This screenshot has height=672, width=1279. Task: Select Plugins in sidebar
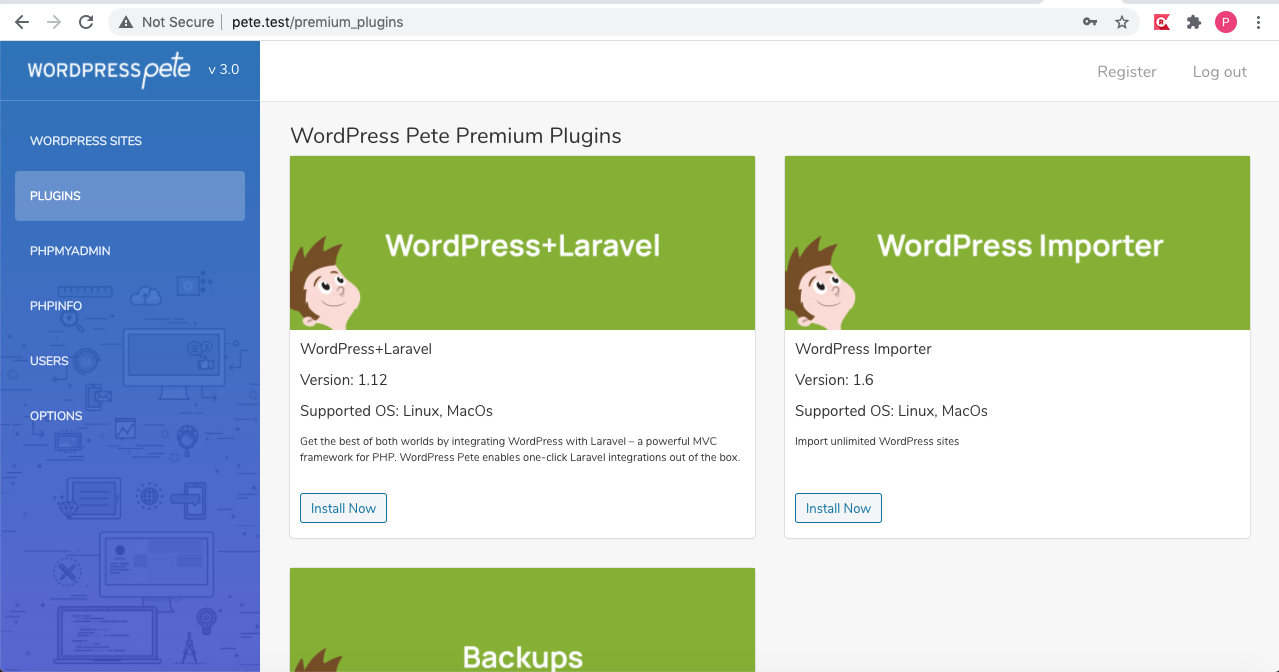coord(130,196)
